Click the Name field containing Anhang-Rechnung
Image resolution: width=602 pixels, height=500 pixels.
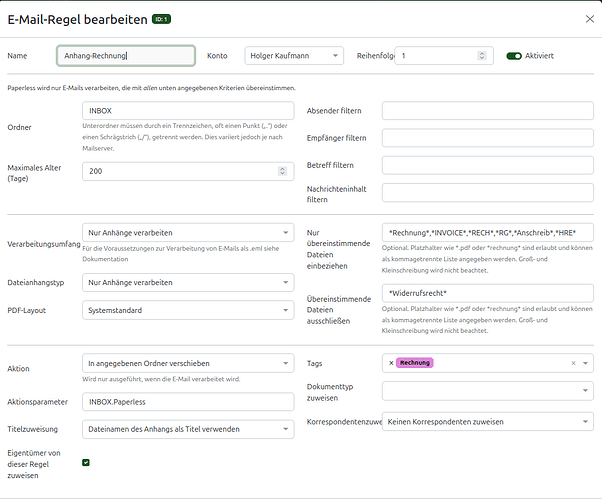126,56
